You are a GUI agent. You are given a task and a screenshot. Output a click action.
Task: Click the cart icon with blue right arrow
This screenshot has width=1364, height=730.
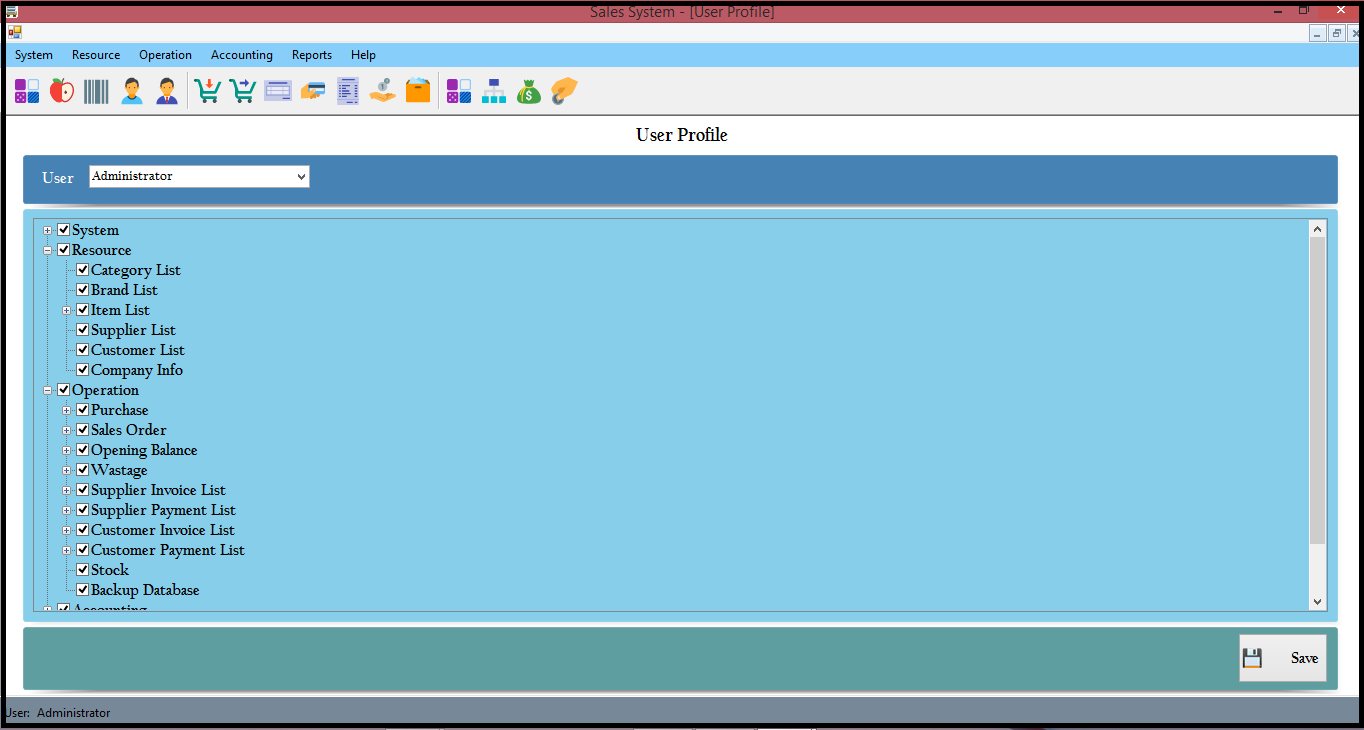243,92
